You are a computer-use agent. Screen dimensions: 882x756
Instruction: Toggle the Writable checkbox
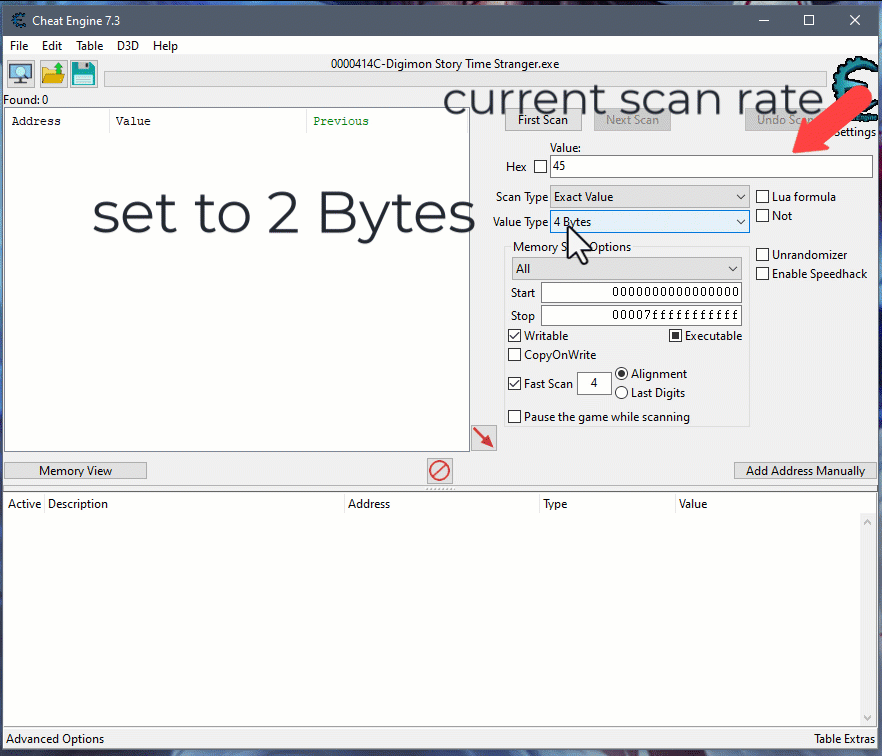click(515, 336)
